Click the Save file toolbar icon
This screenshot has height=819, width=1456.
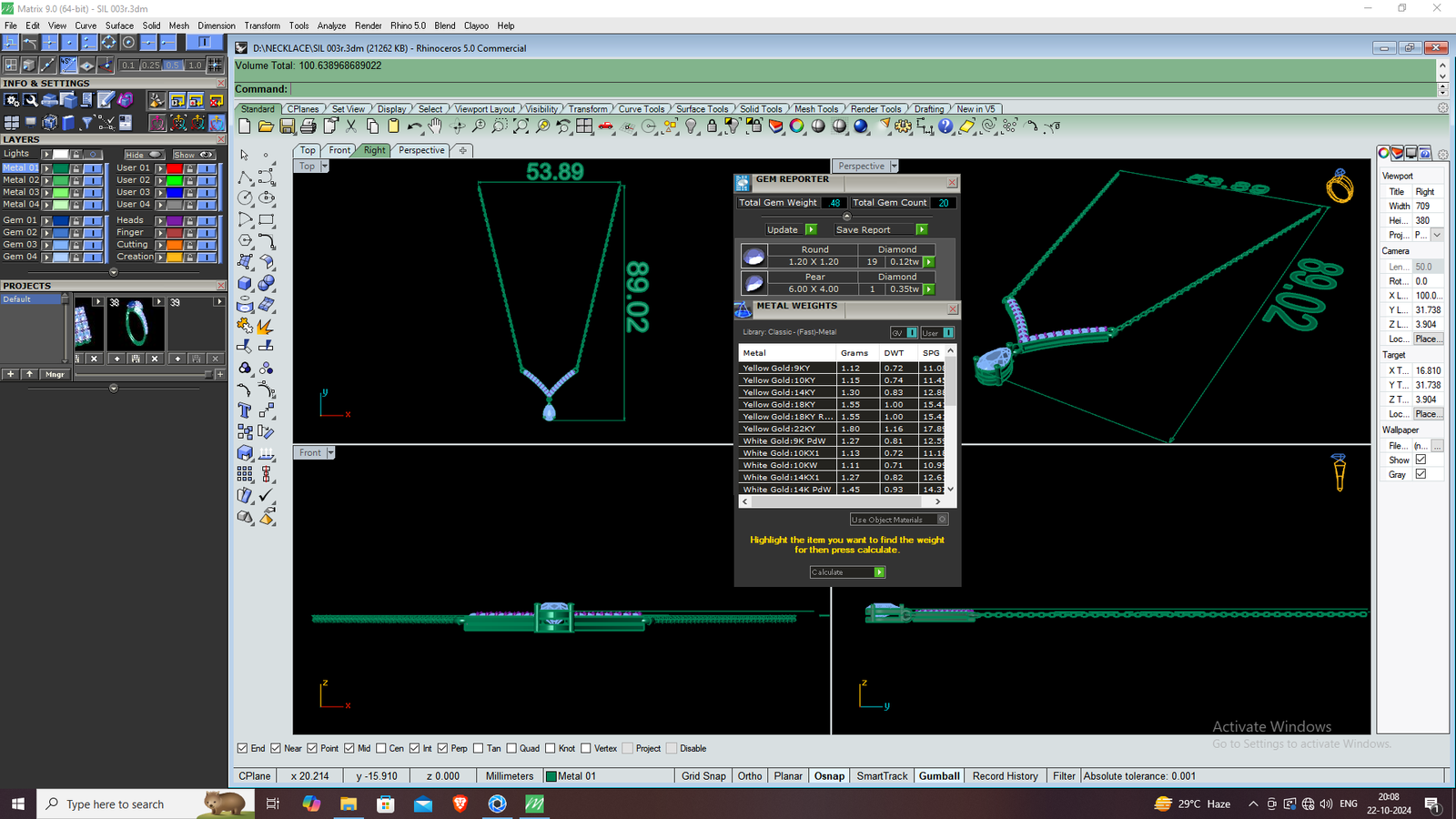click(x=288, y=126)
